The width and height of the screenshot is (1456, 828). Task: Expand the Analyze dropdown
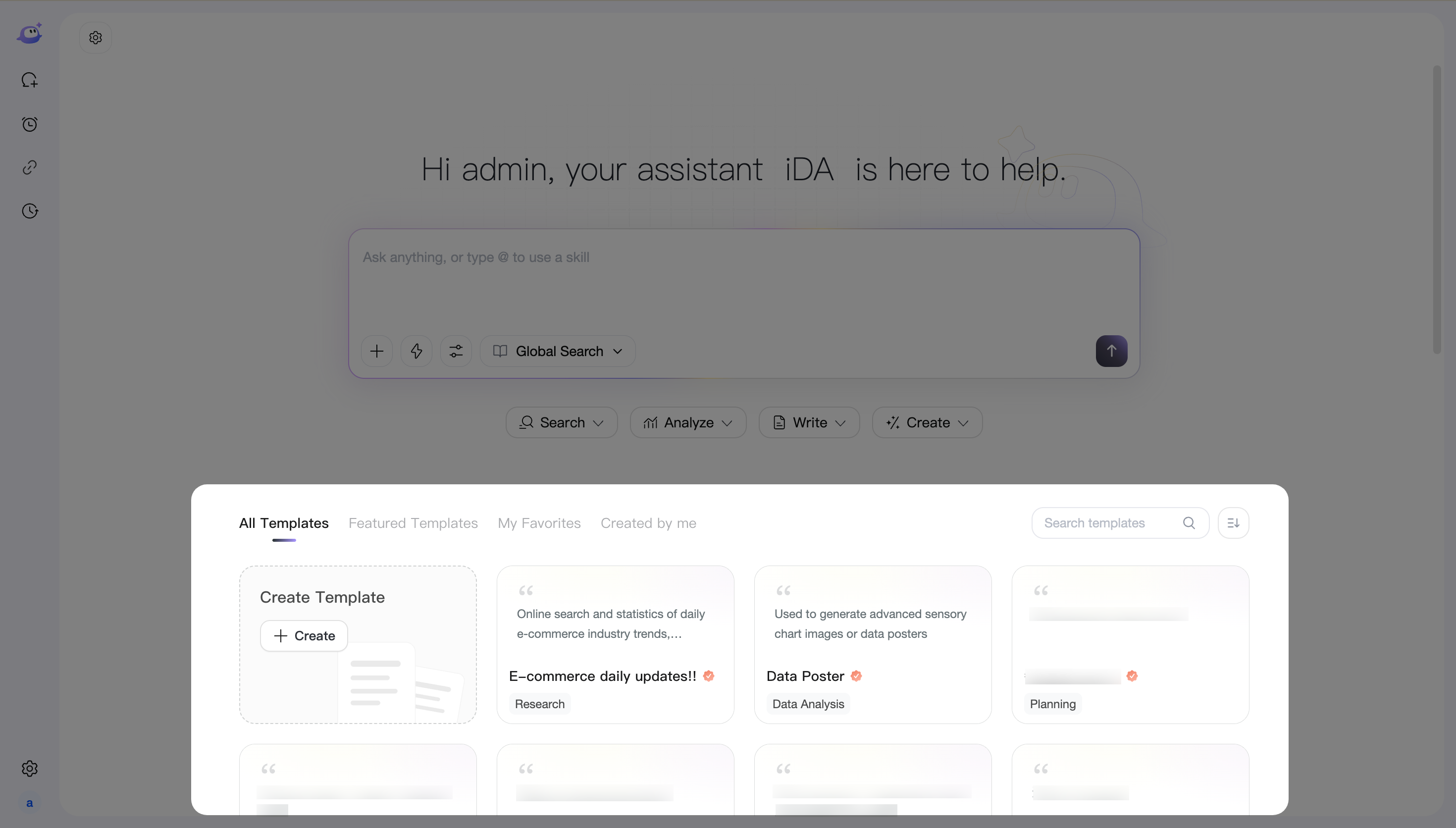pos(688,422)
